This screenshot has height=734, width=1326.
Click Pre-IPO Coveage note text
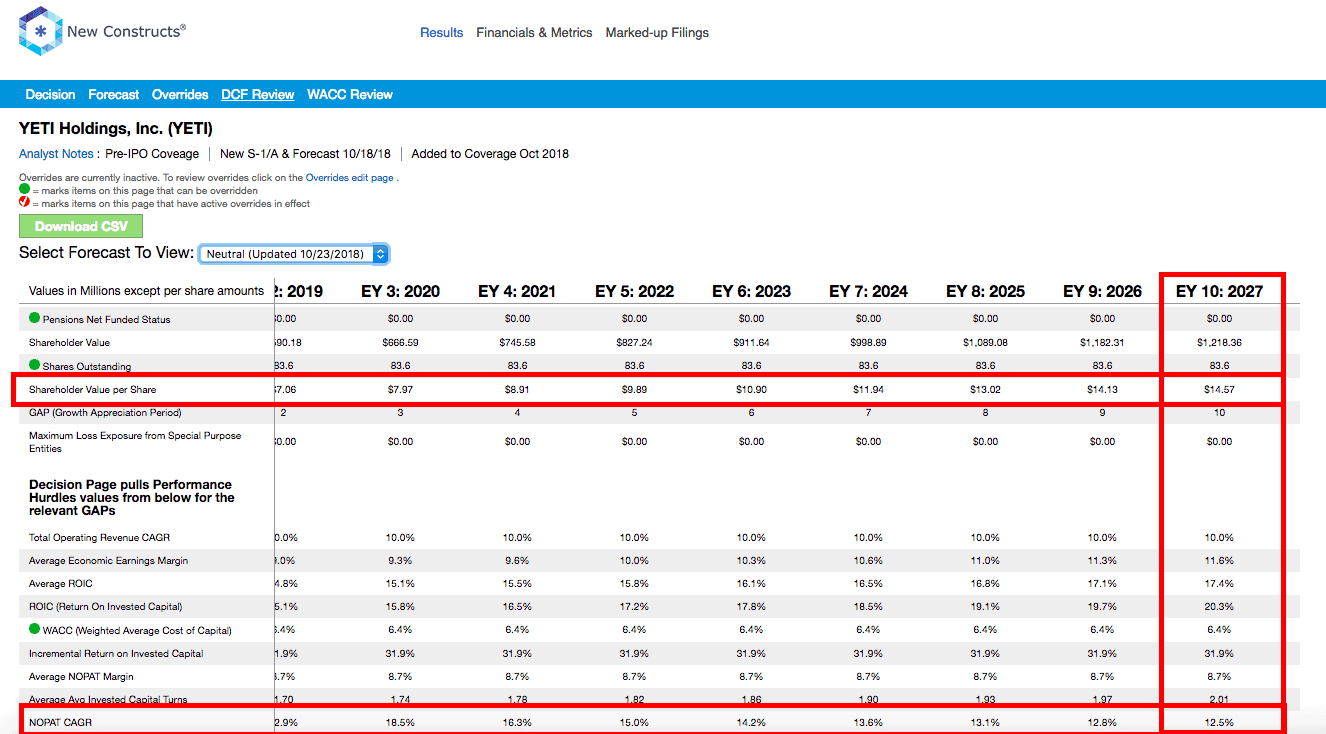coord(152,154)
